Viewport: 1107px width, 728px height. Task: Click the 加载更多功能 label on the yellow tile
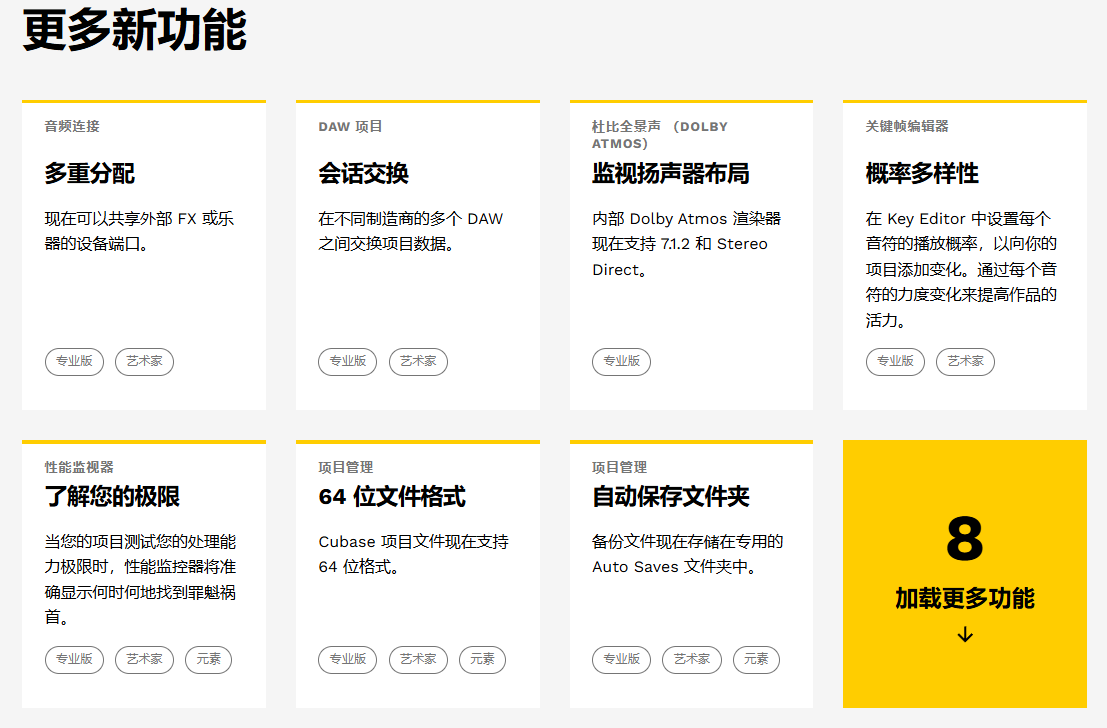click(x=964, y=599)
